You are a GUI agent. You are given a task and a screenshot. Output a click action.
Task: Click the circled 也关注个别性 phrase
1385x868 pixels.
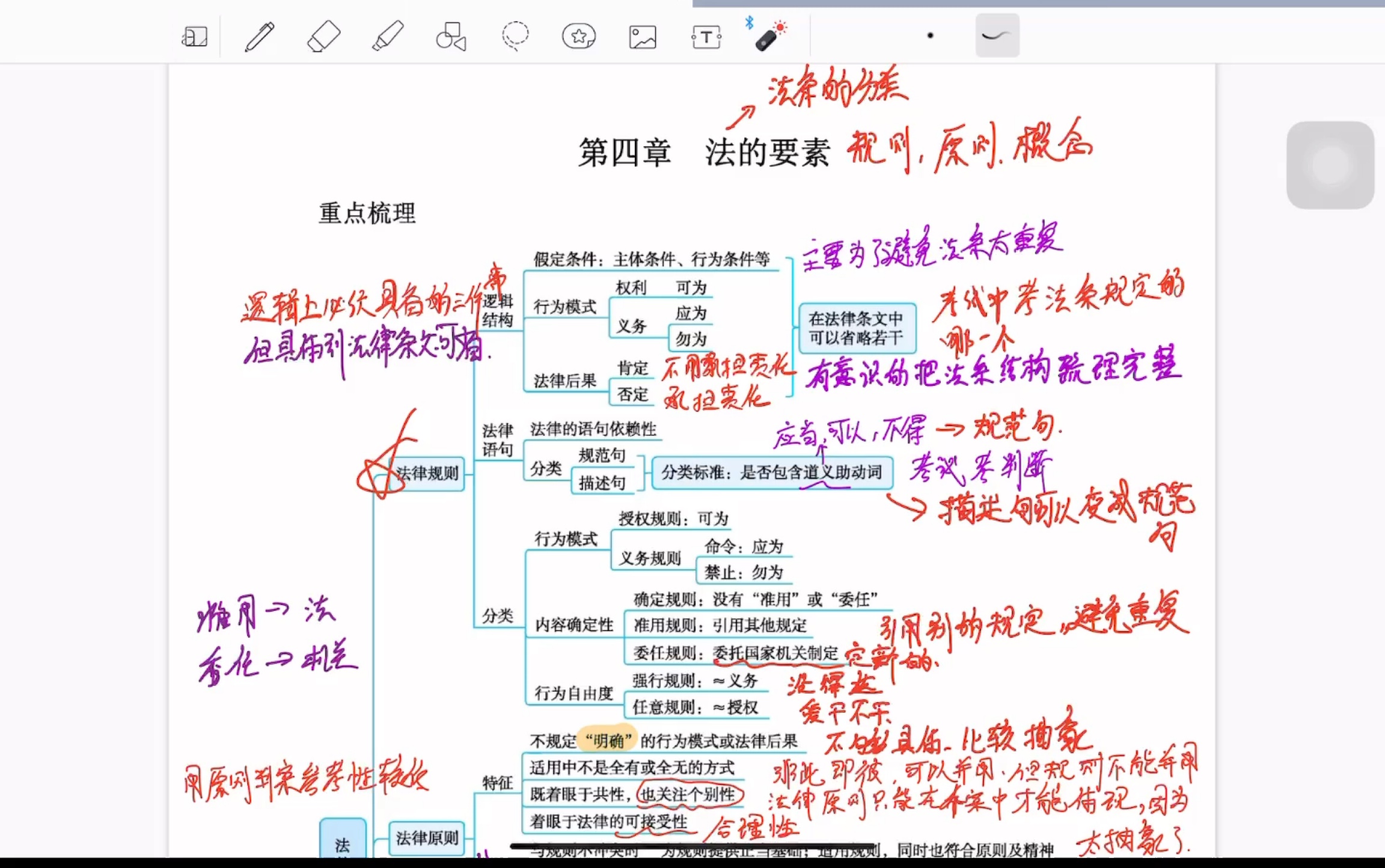[x=689, y=794]
